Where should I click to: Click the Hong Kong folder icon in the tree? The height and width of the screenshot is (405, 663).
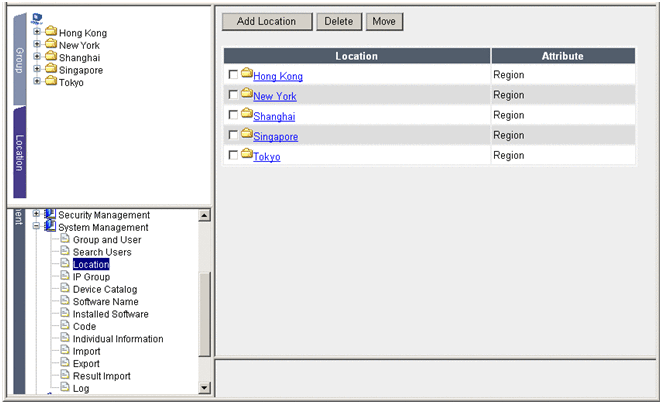coord(51,32)
